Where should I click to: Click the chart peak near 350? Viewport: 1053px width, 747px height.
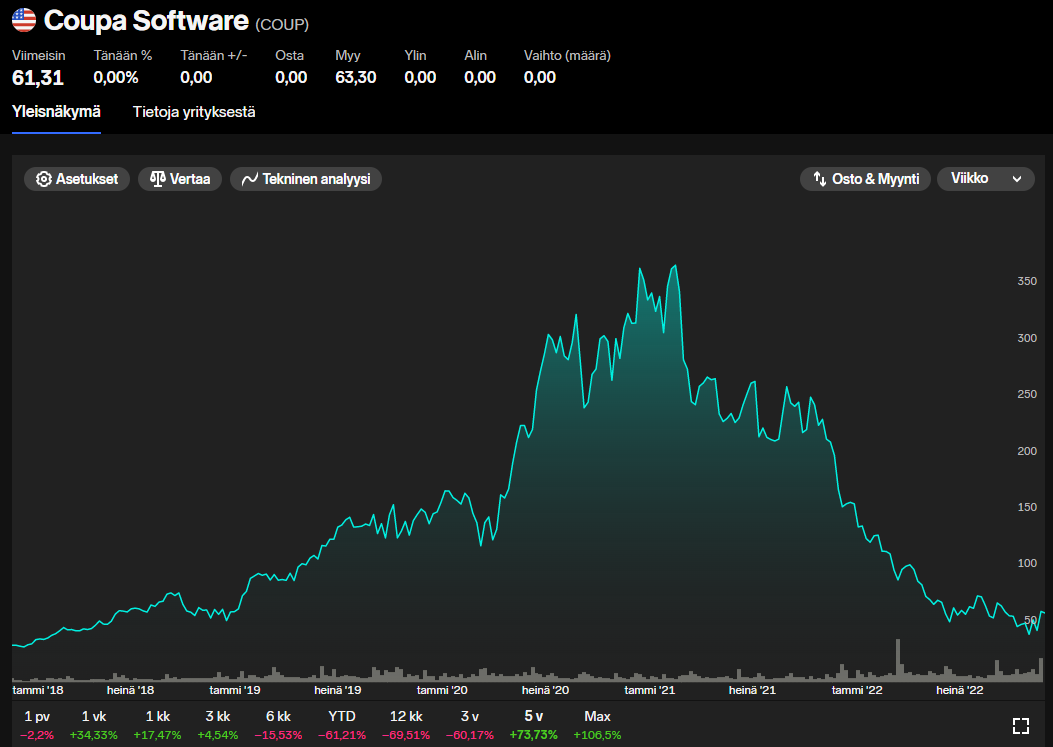pos(676,266)
